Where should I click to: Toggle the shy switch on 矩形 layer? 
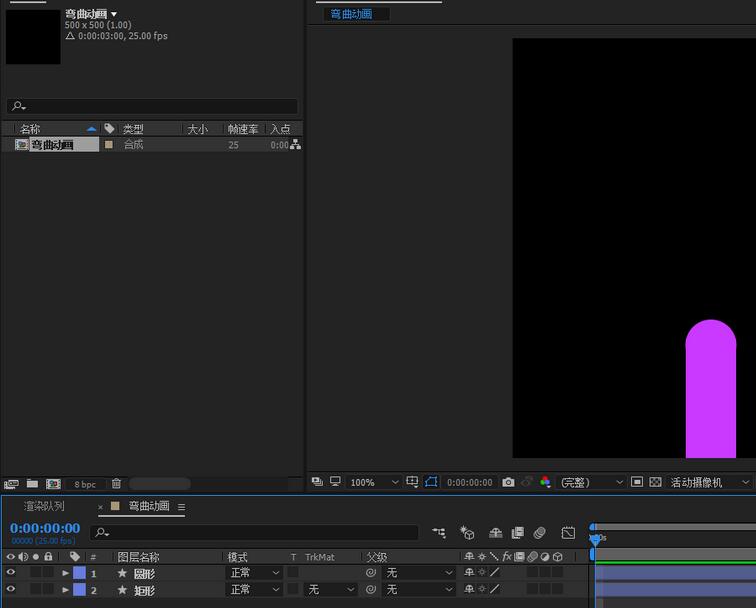469,589
